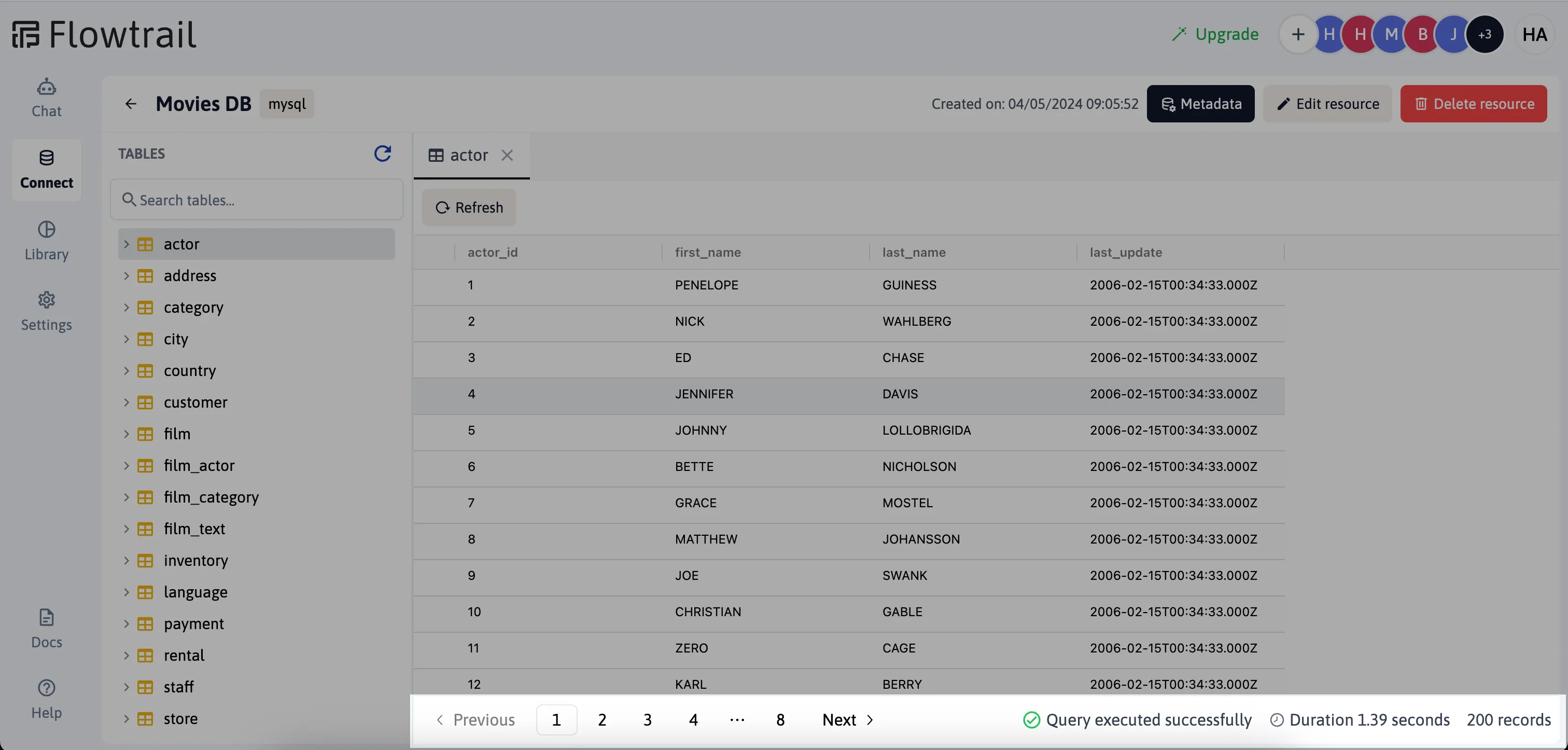Jump to page 8 of results
This screenshot has width=1568, height=750.
pos(780,719)
